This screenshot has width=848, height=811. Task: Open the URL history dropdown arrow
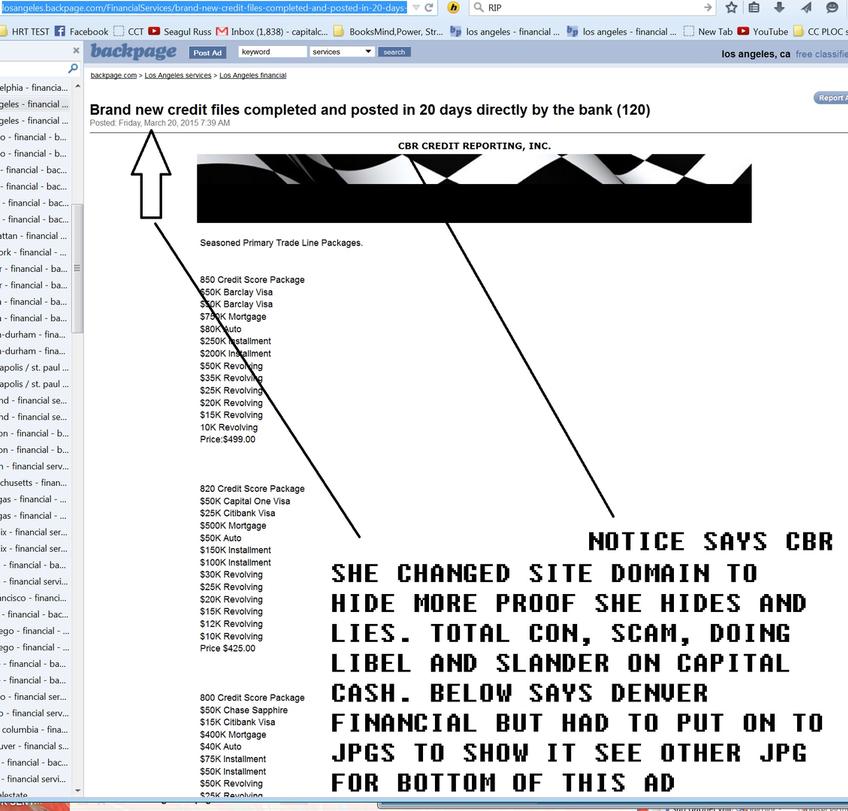[x=416, y=8]
